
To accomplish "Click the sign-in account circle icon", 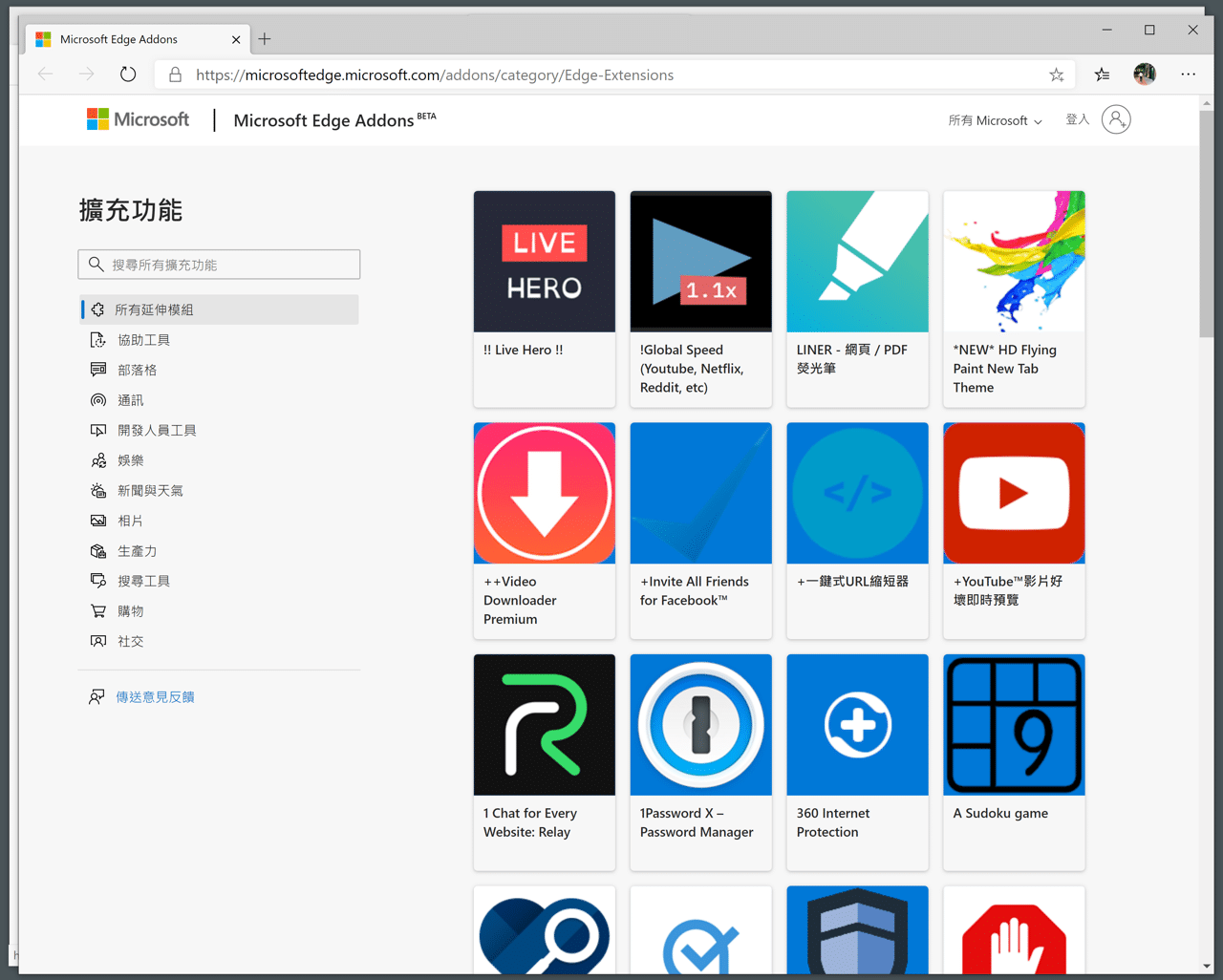I will (x=1116, y=119).
